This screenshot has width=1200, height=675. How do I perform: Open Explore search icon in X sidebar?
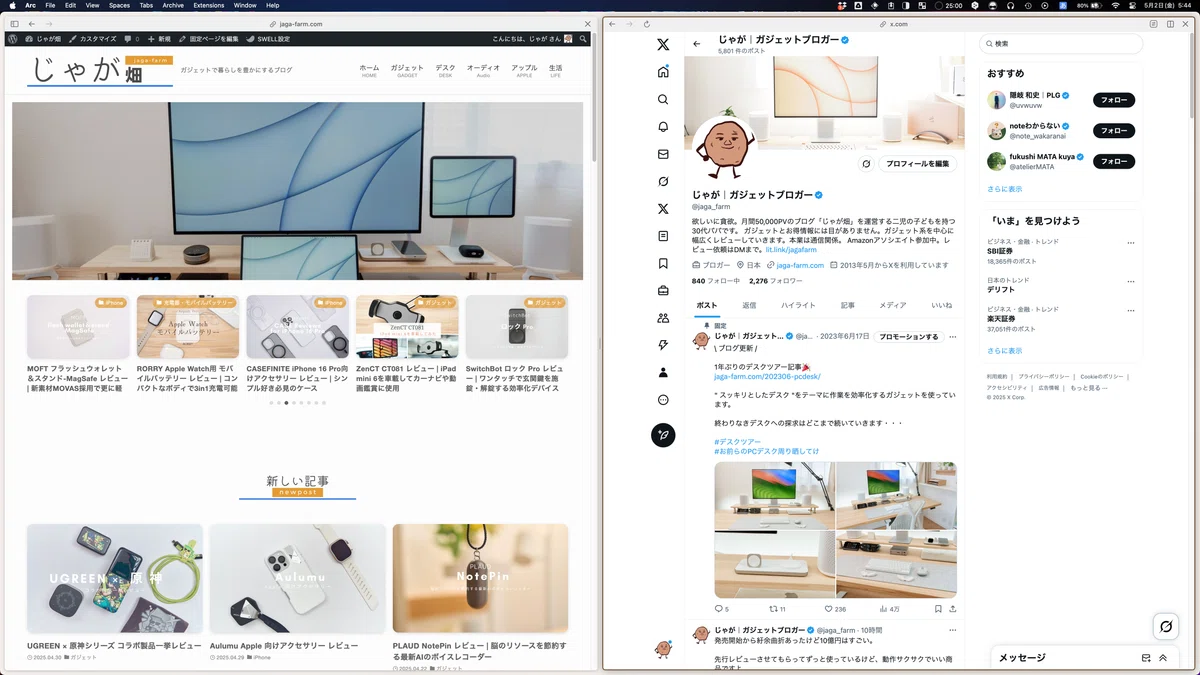pyautogui.click(x=663, y=100)
